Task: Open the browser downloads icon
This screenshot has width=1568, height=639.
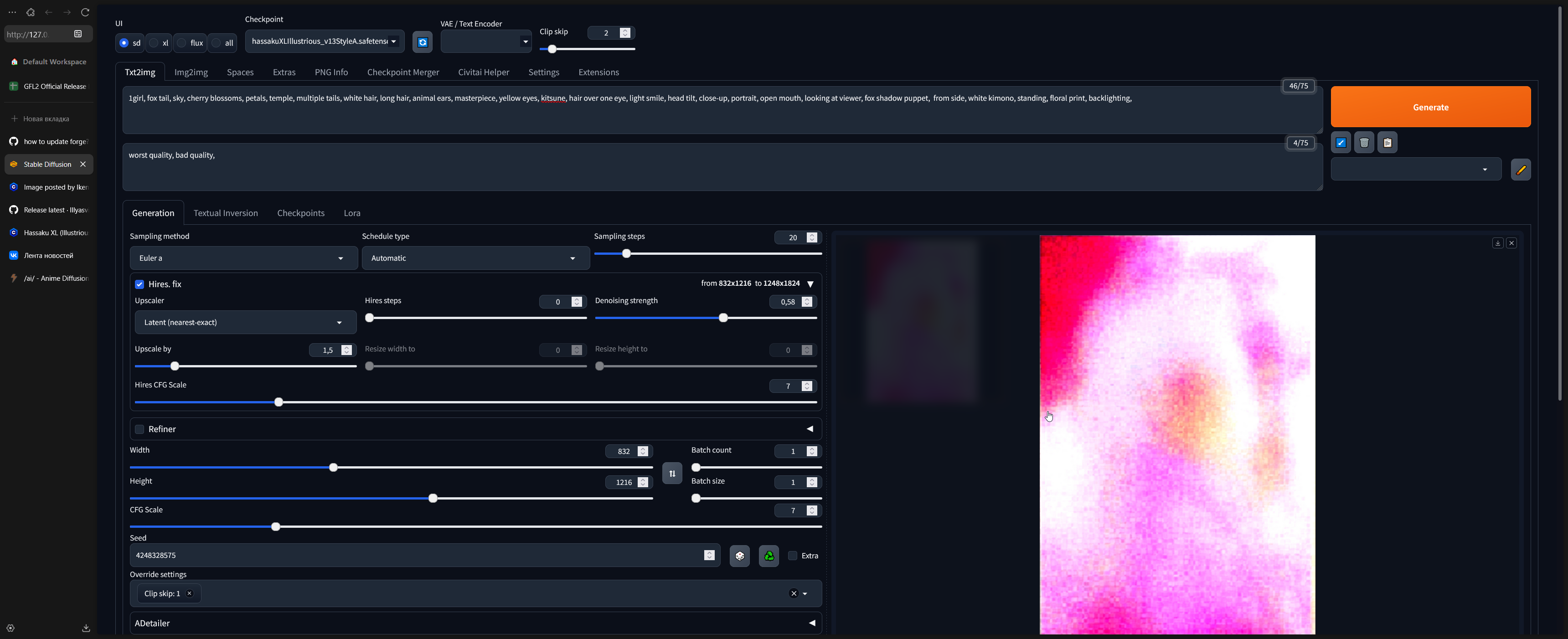Action: click(x=86, y=628)
